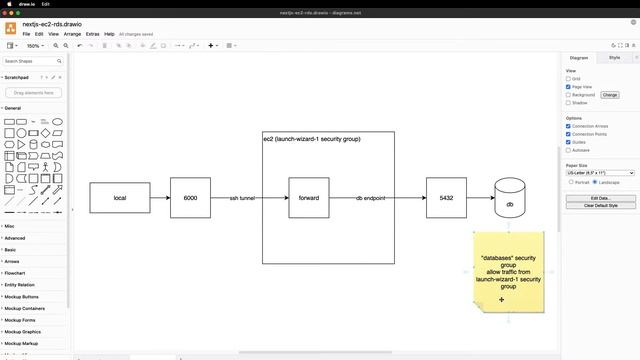This screenshot has height=360, width=640.
Task: Click the Clear Default Style button
Action: 600,206
